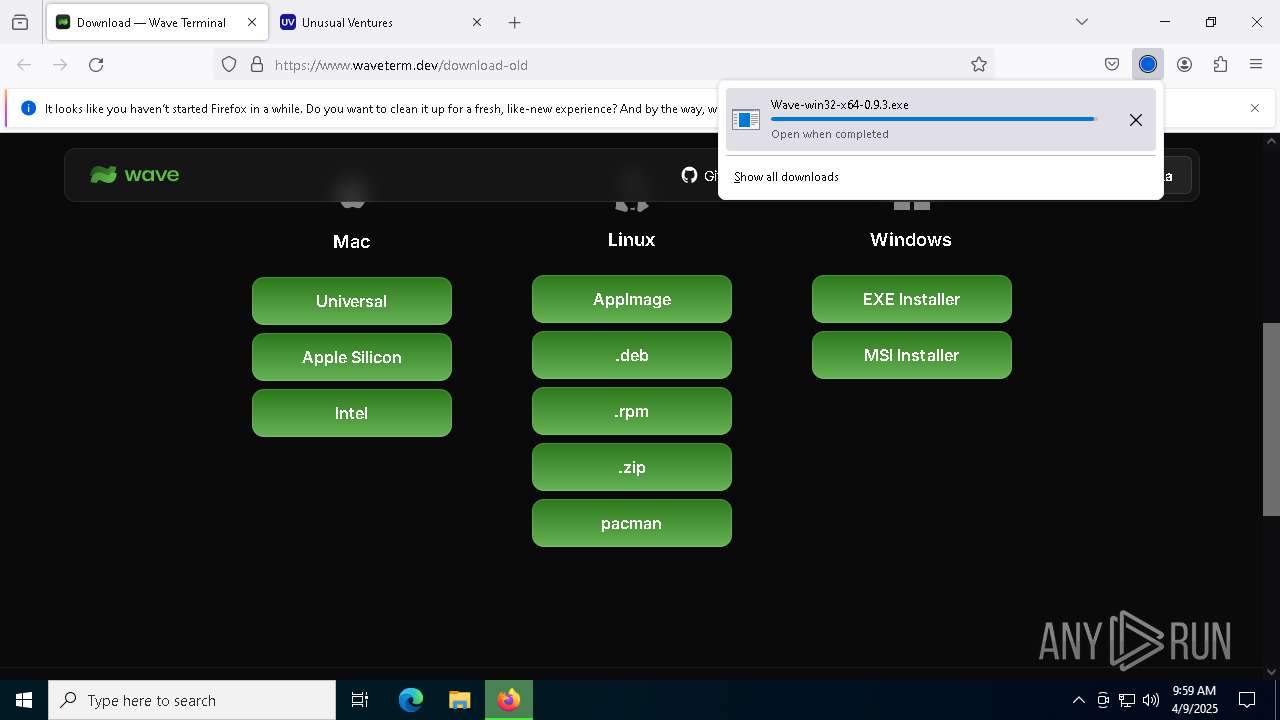Download Linux AppImage
The height and width of the screenshot is (720, 1280).
[632, 299]
